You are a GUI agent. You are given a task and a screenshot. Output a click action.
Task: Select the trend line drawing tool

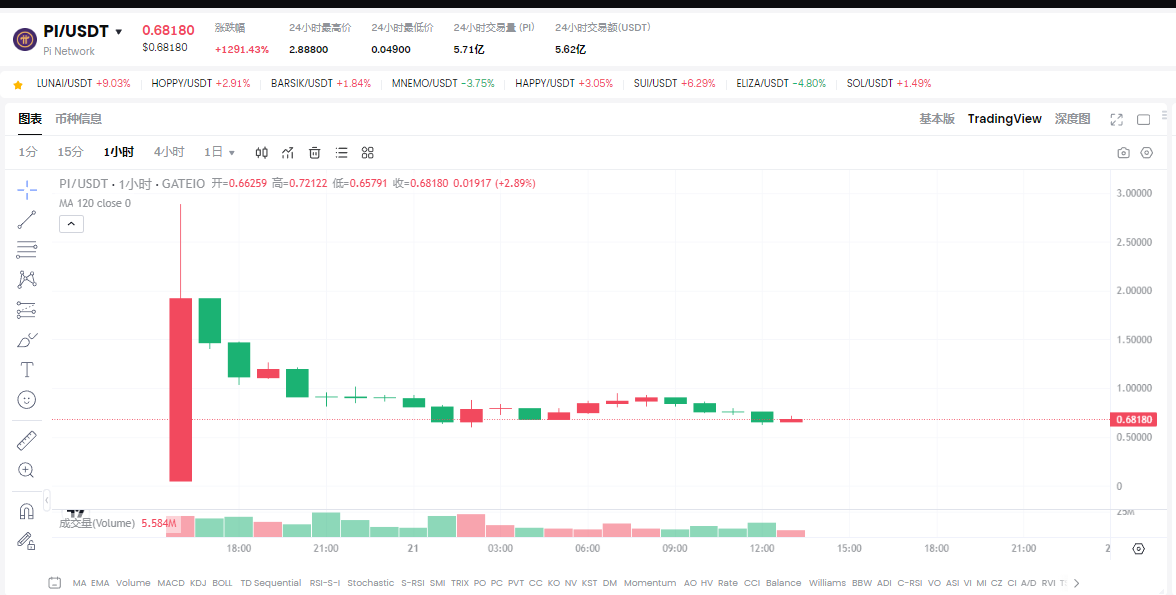pyautogui.click(x=26, y=217)
